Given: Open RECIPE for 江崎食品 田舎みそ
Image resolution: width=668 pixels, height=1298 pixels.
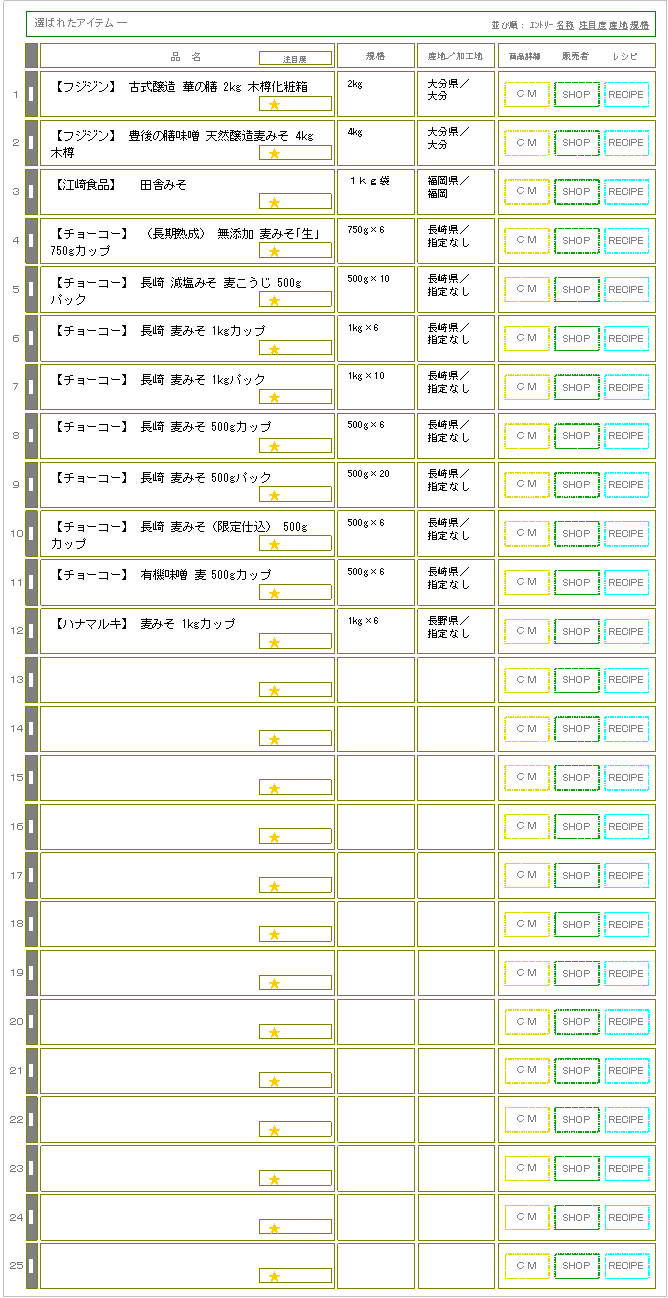Looking at the screenshot, I should tap(627, 191).
